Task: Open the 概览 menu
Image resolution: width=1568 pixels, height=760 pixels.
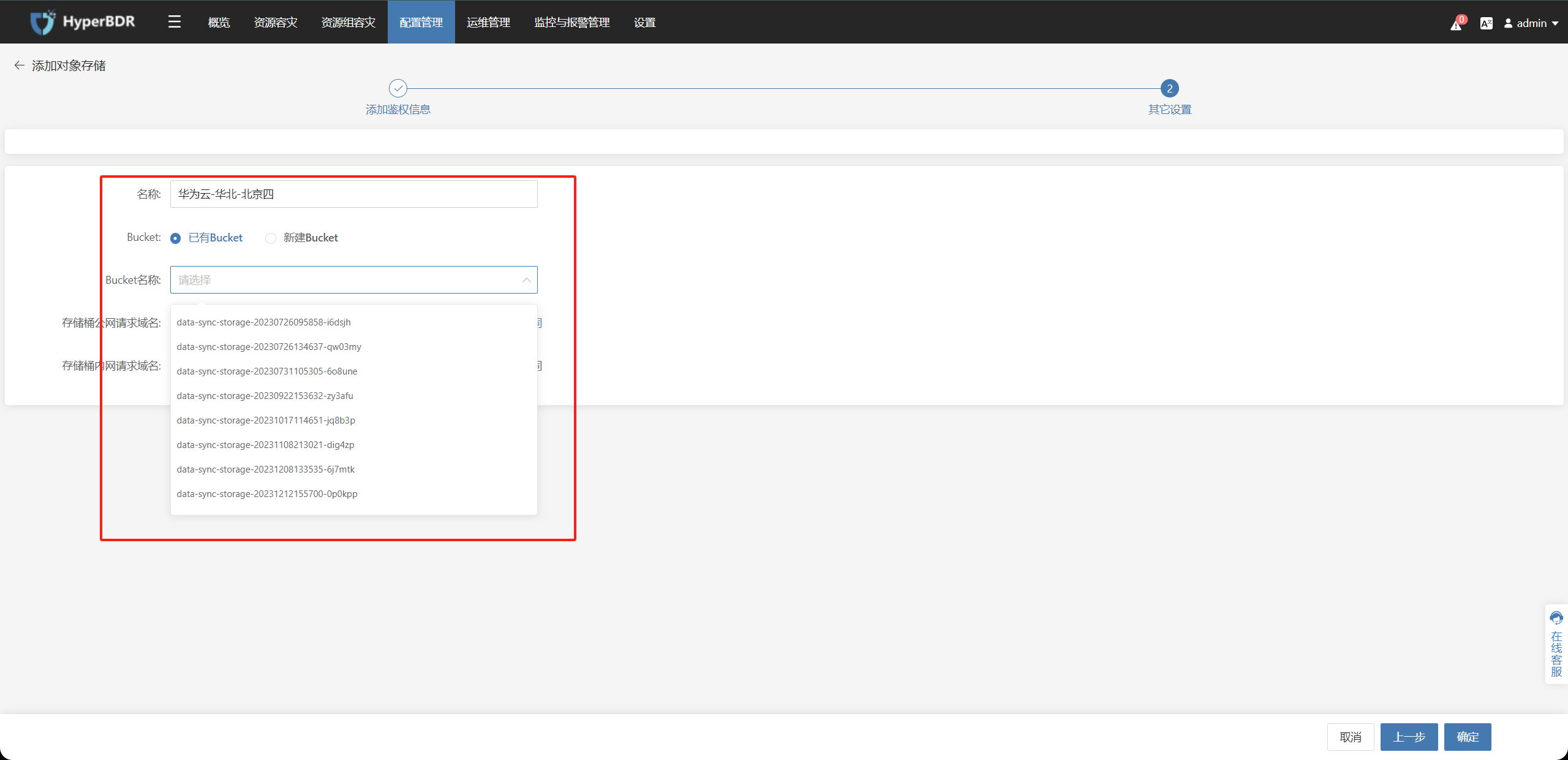Action: coord(219,22)
